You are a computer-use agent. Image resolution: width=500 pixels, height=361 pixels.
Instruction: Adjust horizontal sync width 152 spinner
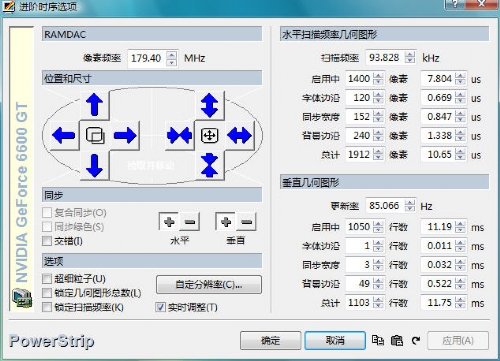click(378, 117)
